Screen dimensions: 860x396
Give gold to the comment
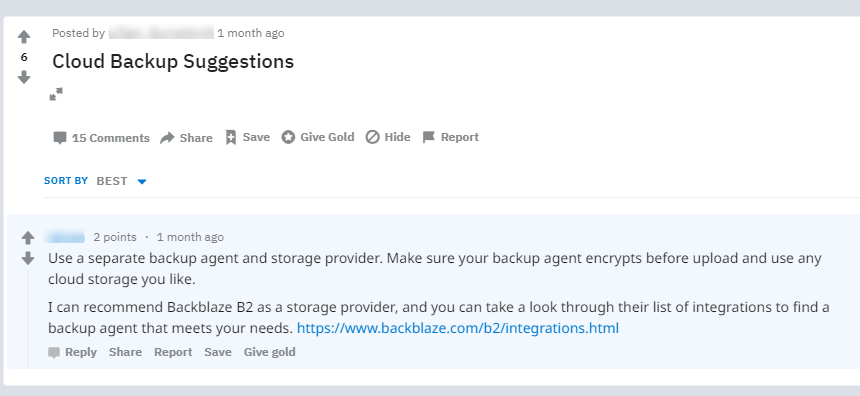point(269,352)
